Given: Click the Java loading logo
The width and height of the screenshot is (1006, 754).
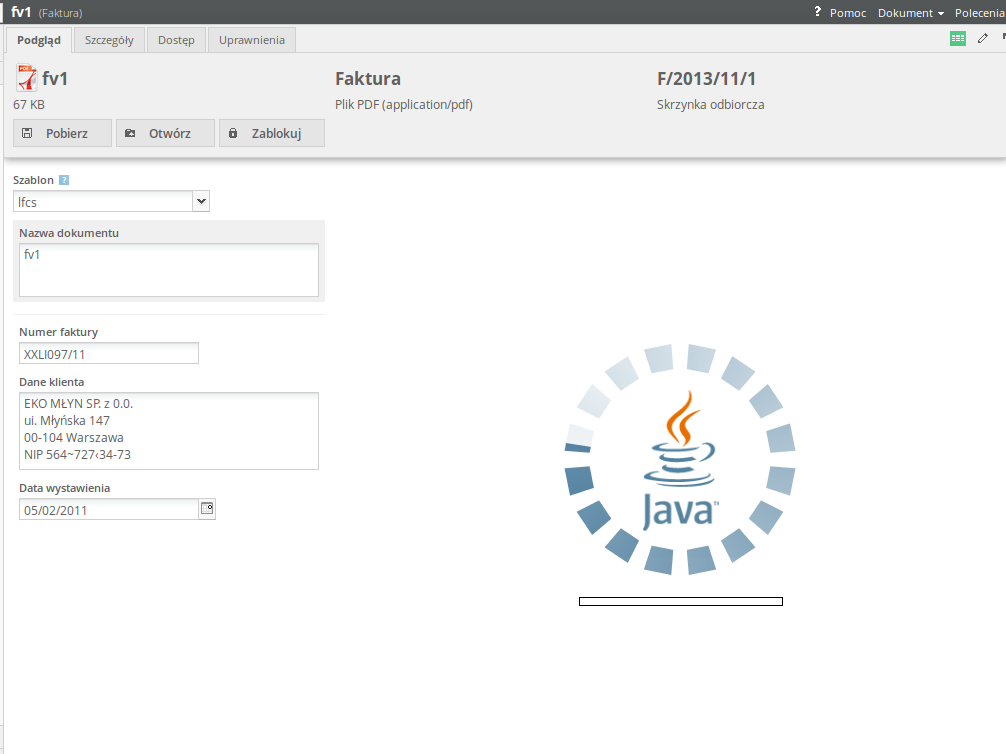Looking at the screenshot, I should [679, 459].
